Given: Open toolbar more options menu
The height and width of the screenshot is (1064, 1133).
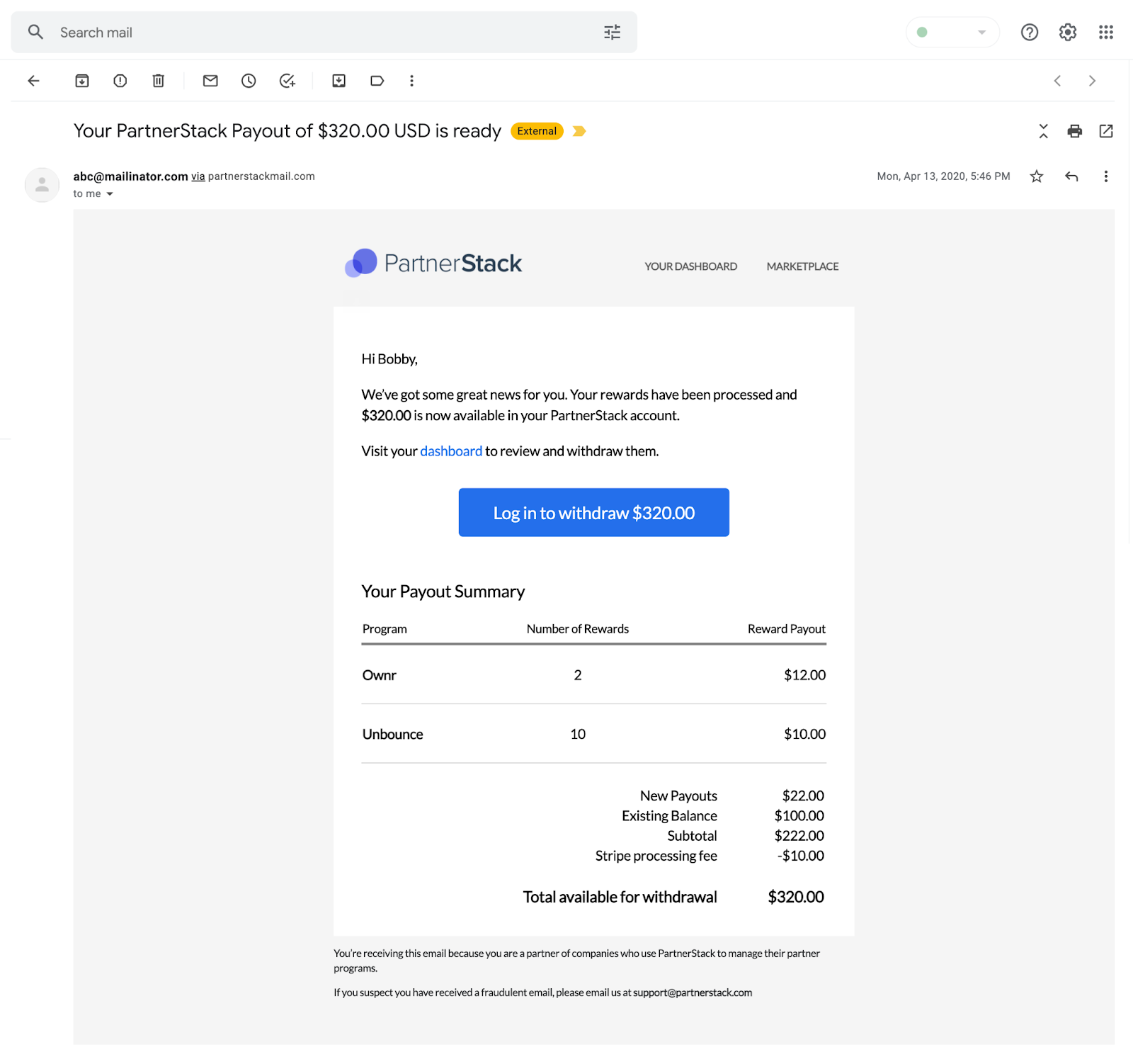Looking at the screenshot, I should point(411,81).
